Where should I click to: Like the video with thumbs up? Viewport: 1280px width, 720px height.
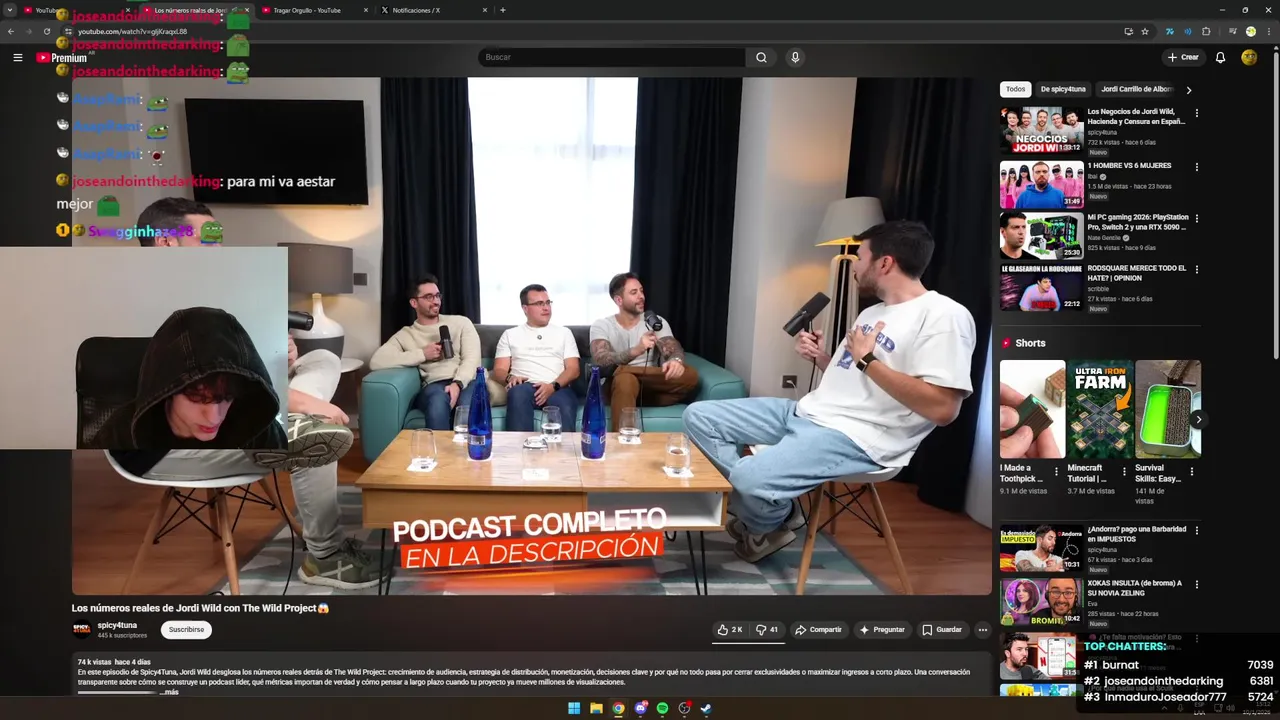click(x=730, y=630)
